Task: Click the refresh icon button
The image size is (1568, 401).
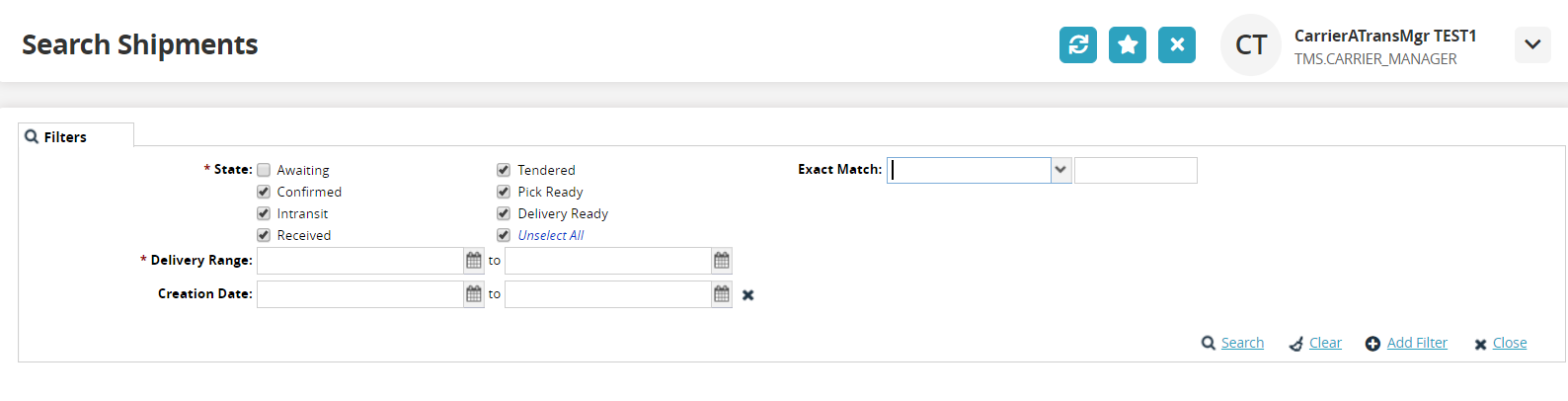Action: 1078,44
